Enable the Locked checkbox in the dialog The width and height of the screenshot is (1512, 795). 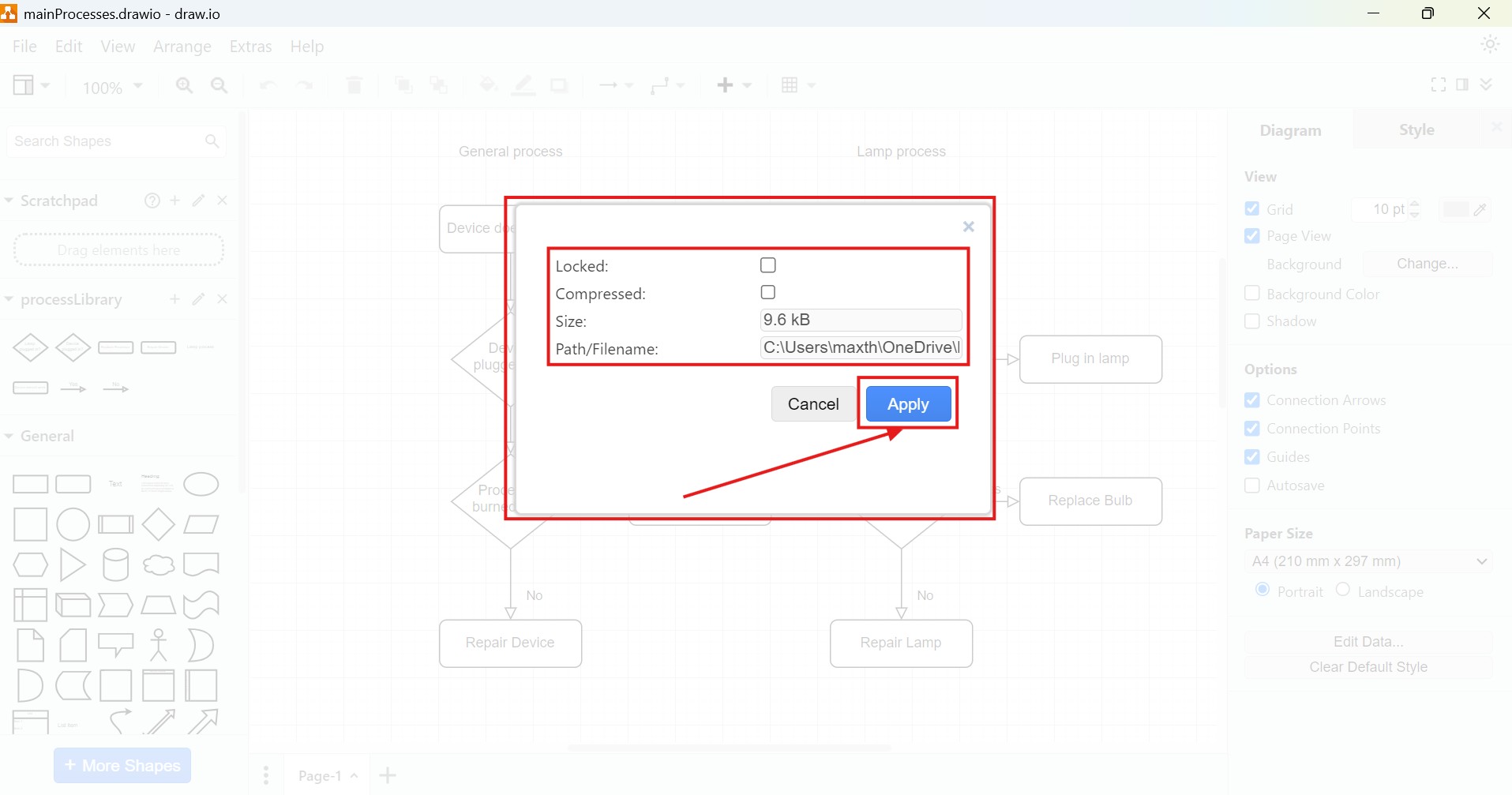click(x=767, y=264)
